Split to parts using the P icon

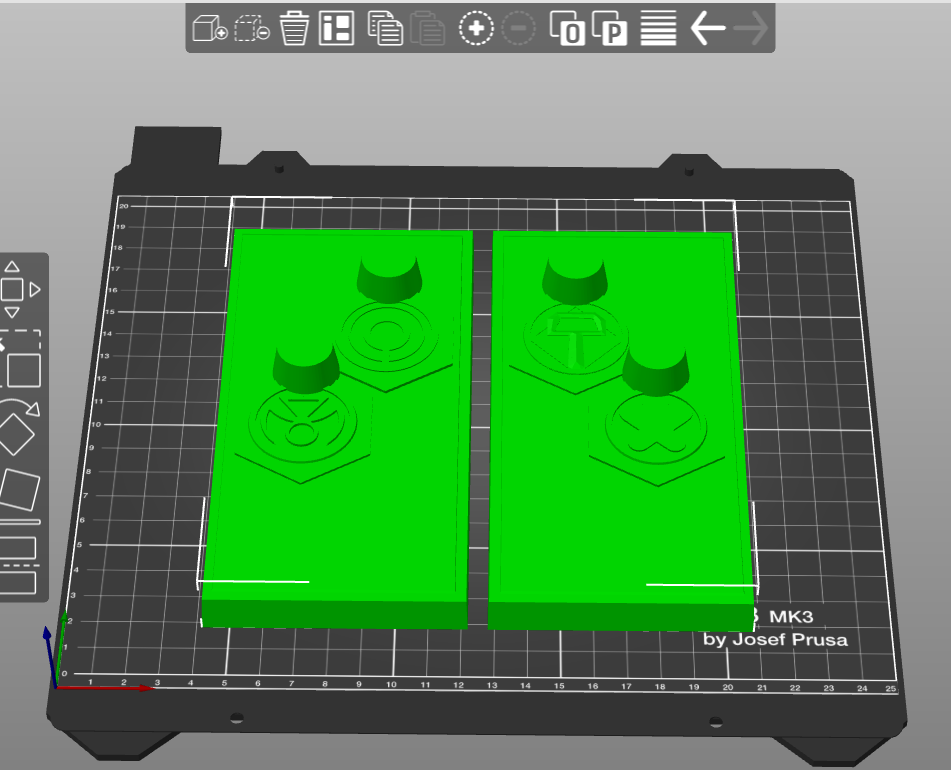pos(610,28)
